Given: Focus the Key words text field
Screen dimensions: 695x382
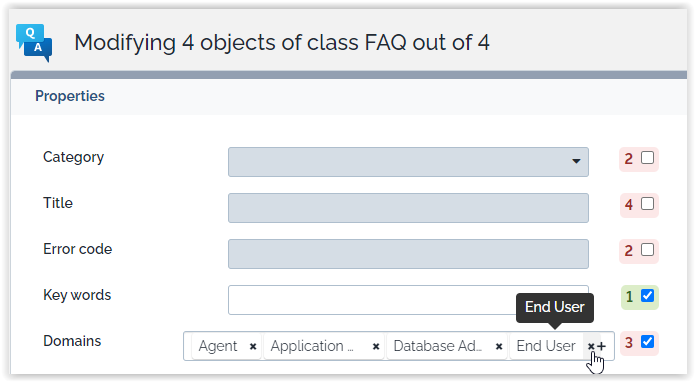Looking at the screenshot, I should pyautogui.click(x=408, y=300).
